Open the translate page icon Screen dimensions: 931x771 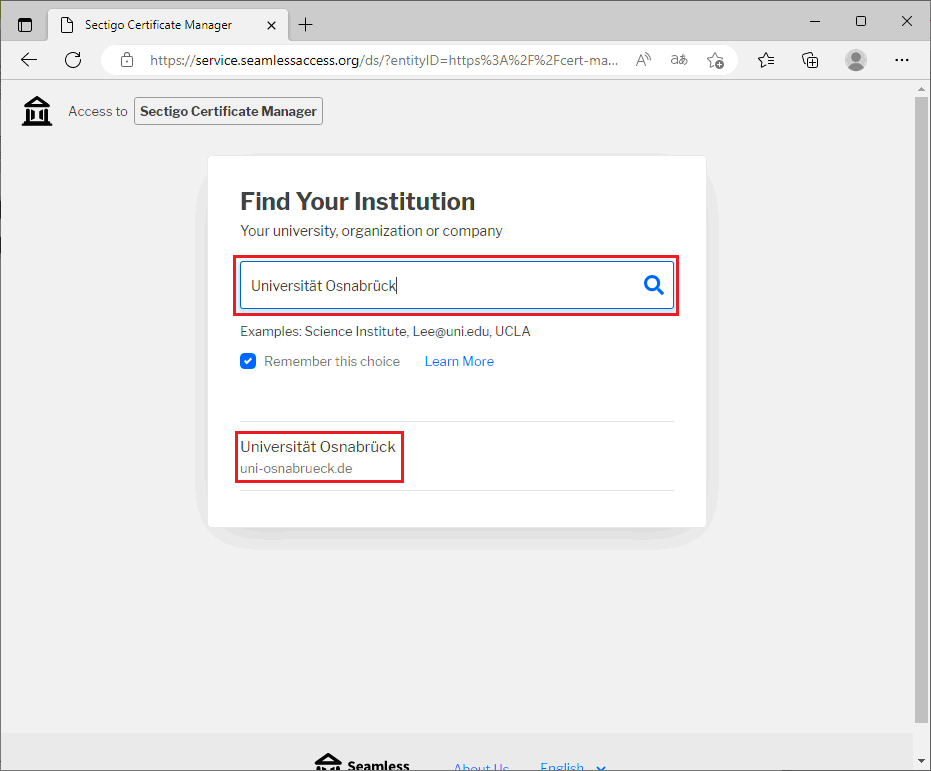pos(679,60)
